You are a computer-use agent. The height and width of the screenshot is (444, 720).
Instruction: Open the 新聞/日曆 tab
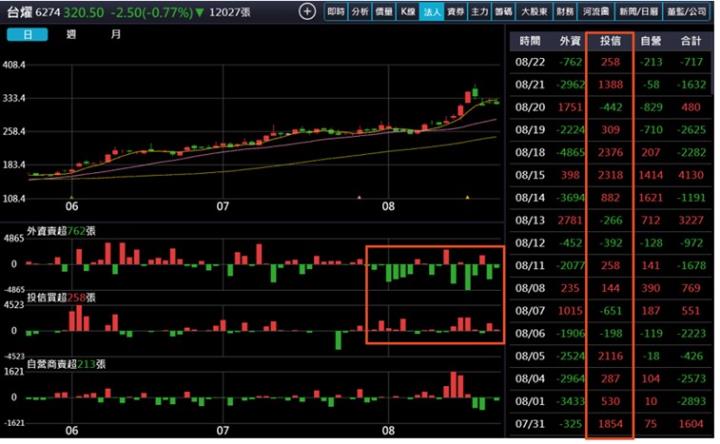[638, 12]
